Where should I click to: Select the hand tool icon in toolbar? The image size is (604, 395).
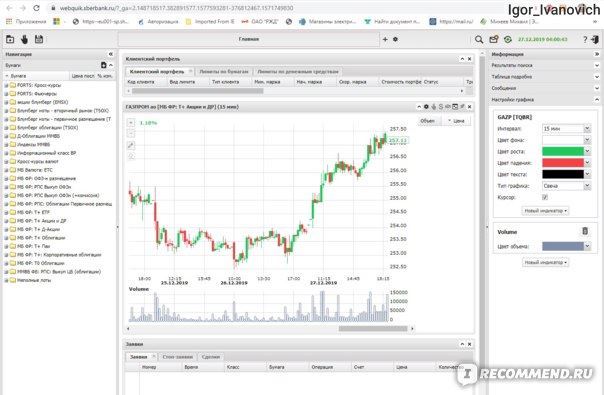tap(24, 39)
